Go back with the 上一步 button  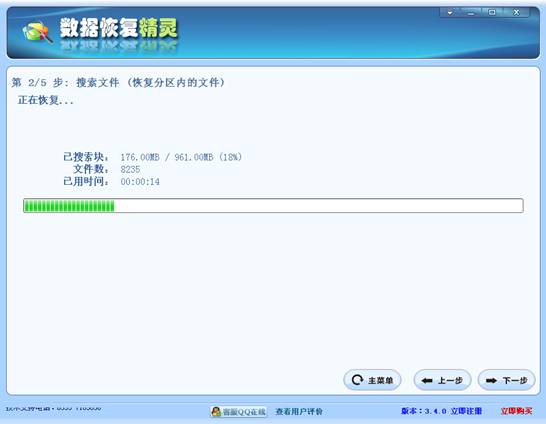coord(442,380)
